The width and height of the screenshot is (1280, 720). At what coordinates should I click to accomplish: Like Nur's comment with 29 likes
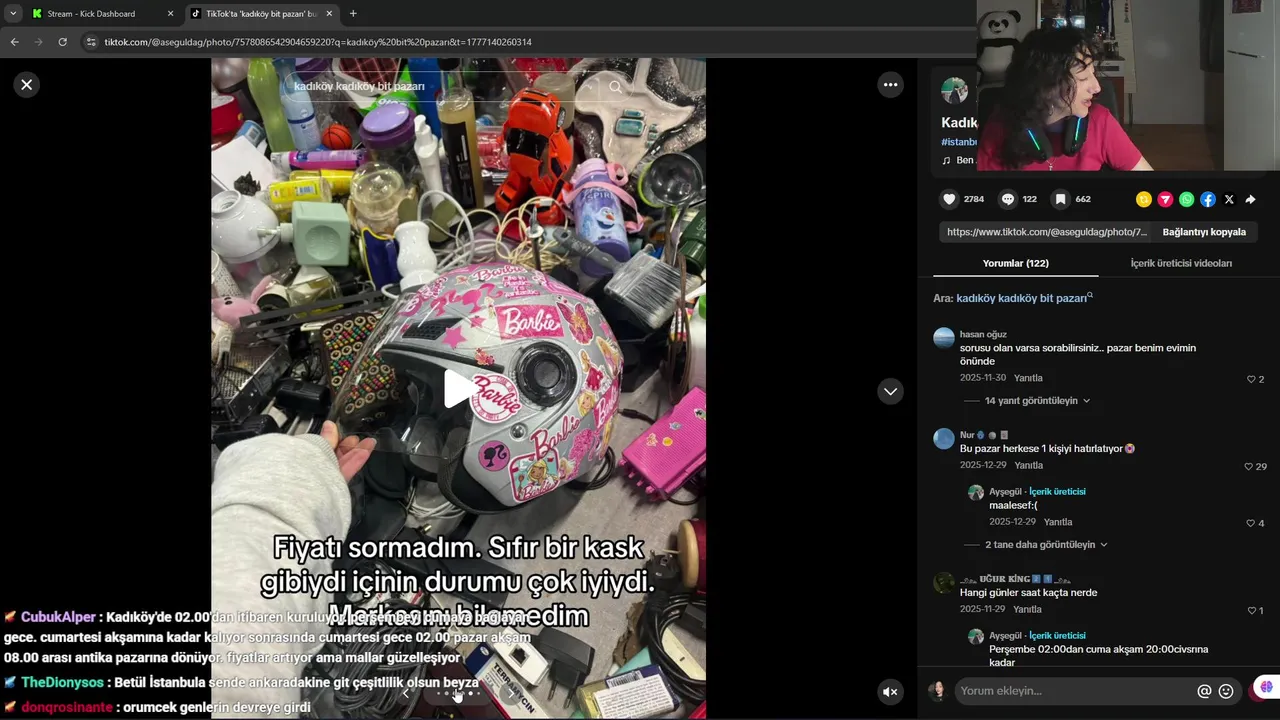point(1249,467)
